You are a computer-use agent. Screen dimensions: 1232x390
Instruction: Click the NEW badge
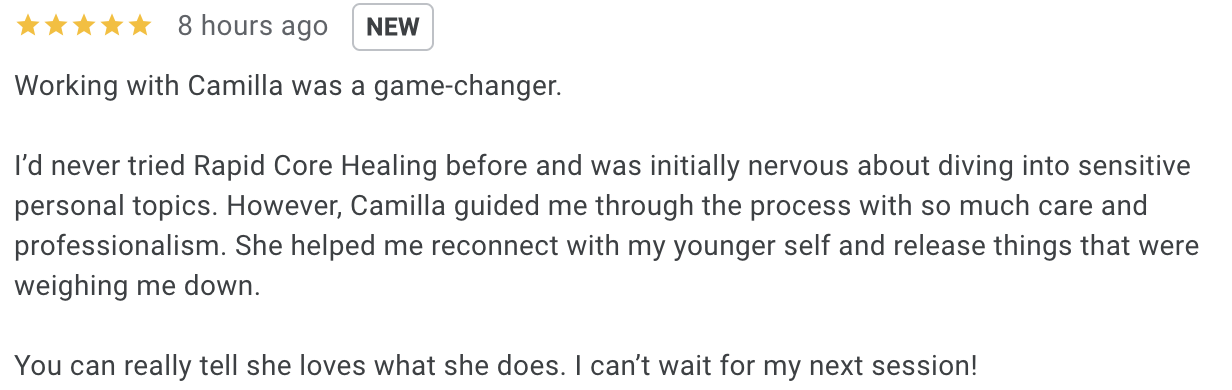tap(393, 27)
